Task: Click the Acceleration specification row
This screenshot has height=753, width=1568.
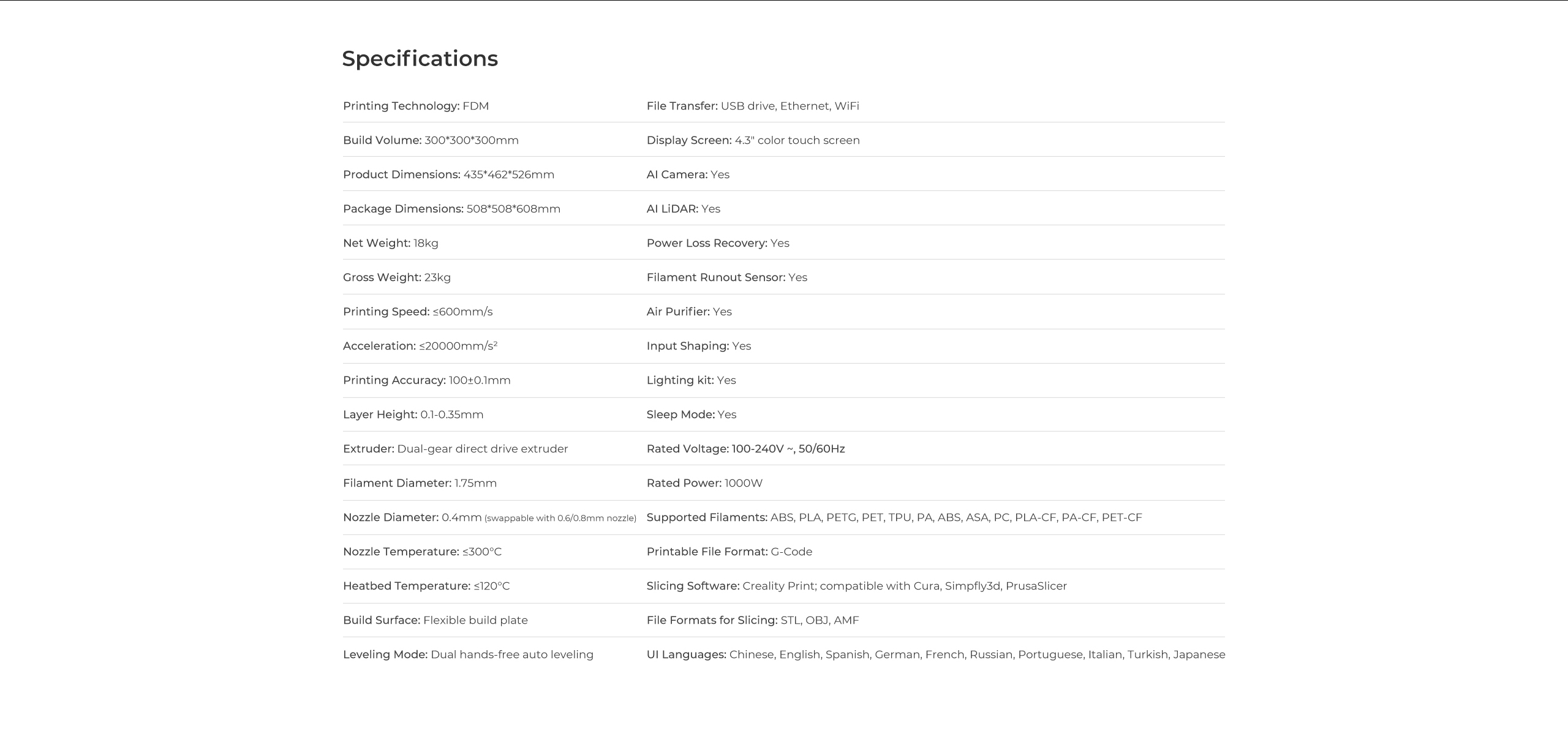Action: [x=420, y=346]
